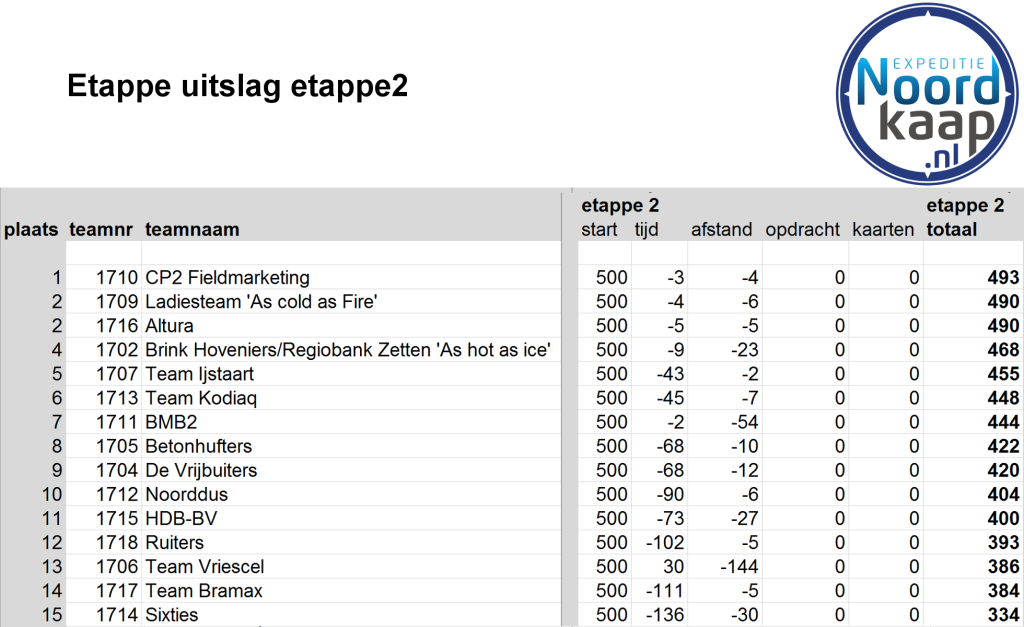Click the total score 493 cell
Screen dimensions: 1024x627
tap(1002, 278)
